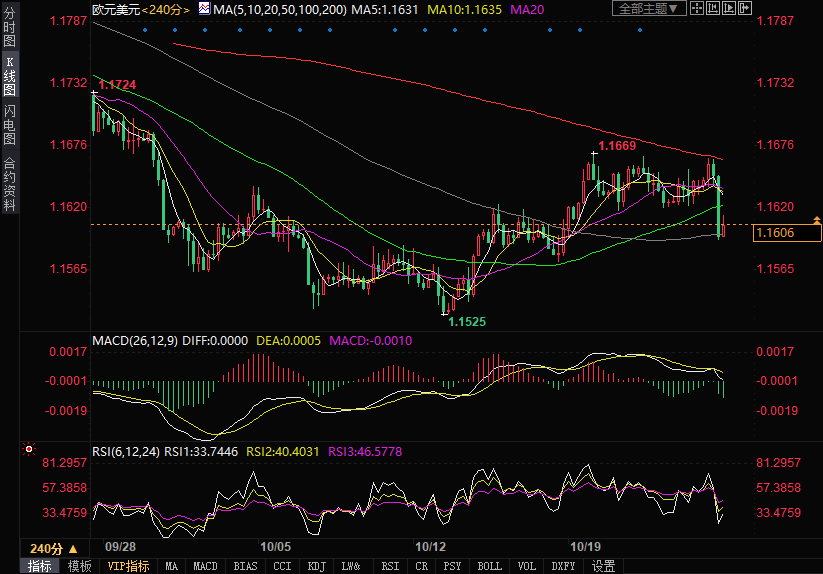
Task: Select the VIP指标 tab
Action: point(128,566)
